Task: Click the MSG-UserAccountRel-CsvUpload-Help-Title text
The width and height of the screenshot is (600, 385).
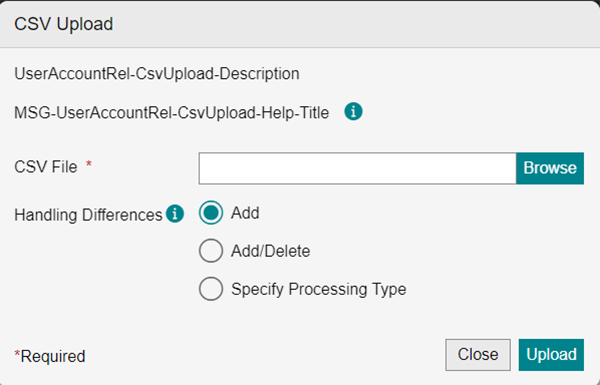Action: click(x=171, y=113)
